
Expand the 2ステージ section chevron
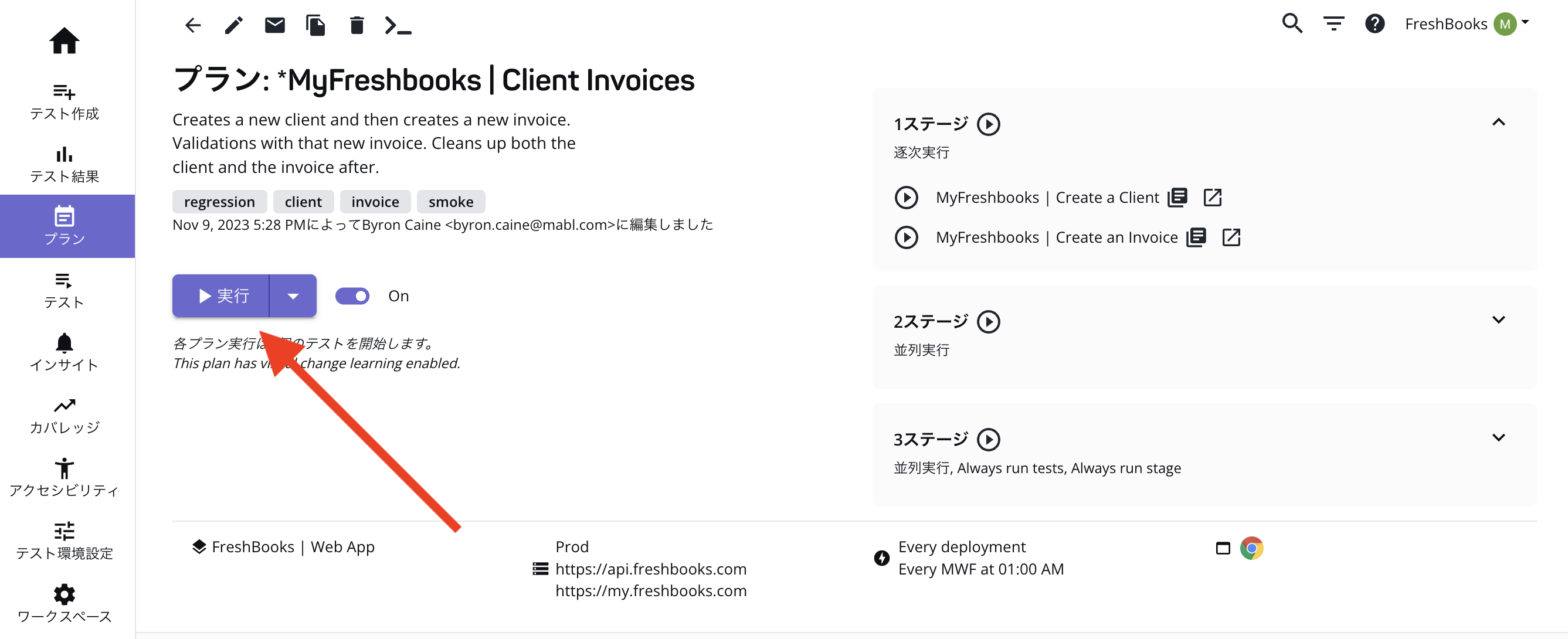coord(1498,319)
